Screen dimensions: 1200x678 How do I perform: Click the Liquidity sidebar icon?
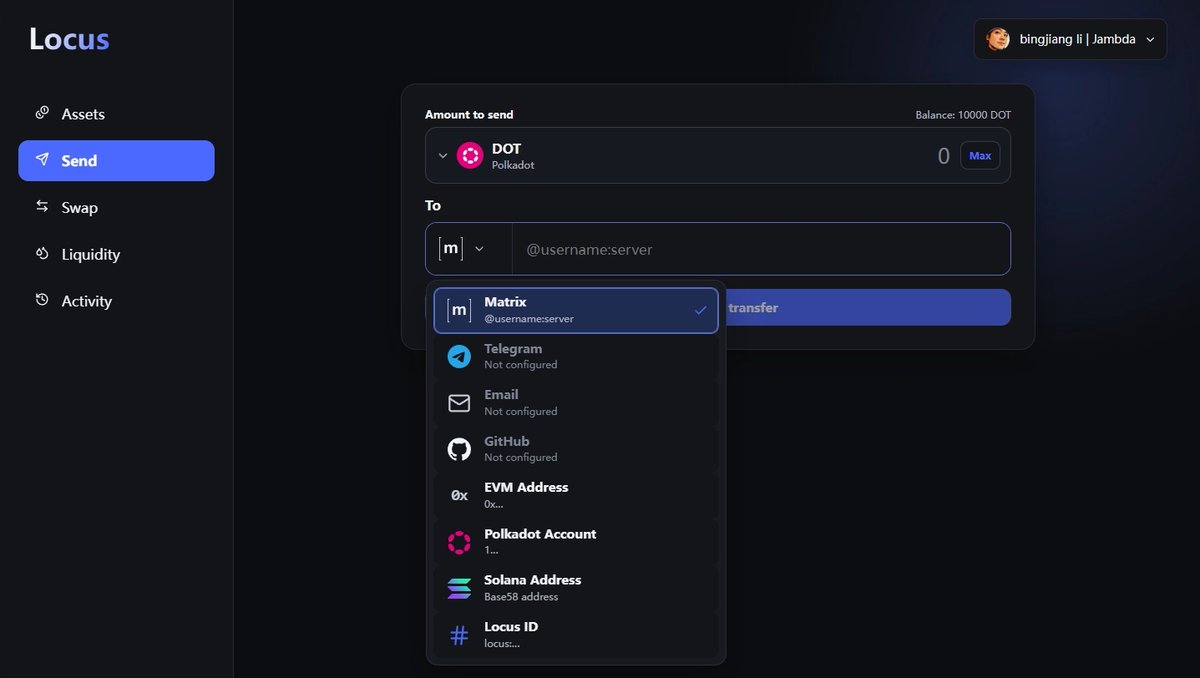click(x=42, y=254)
